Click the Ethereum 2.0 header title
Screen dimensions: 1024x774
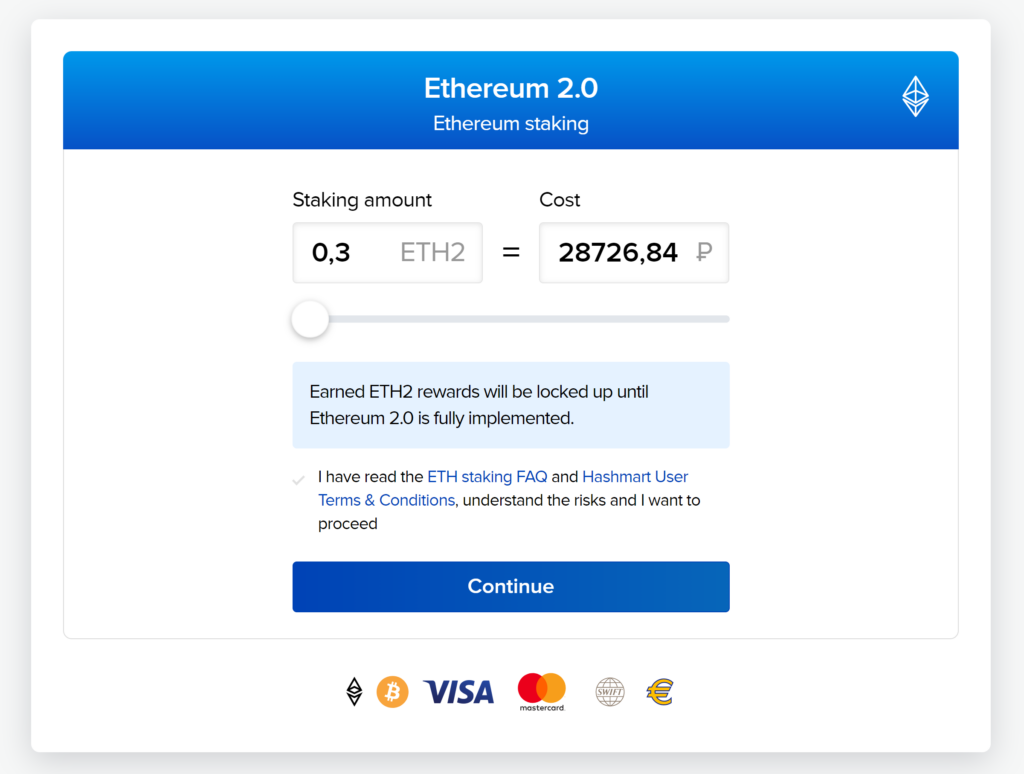point(511,88)
